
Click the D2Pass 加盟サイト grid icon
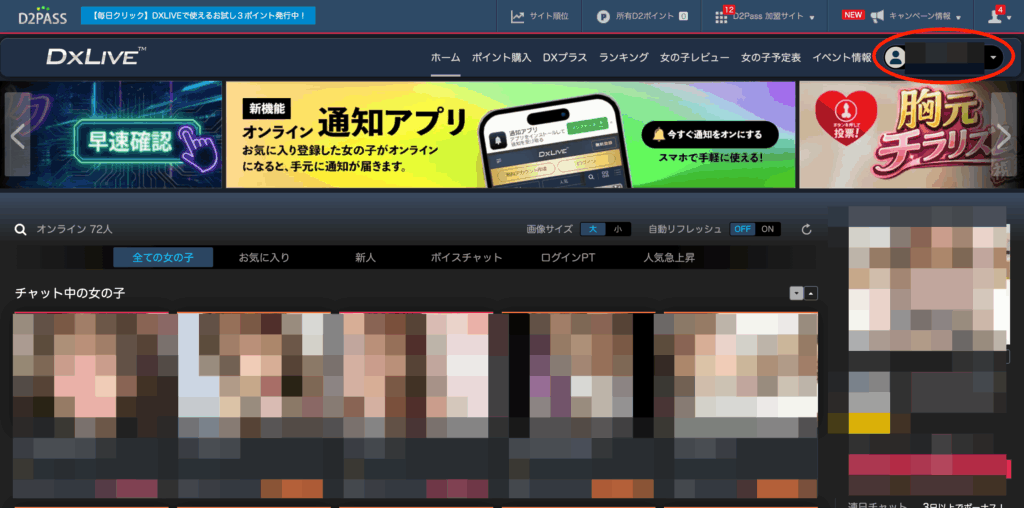(721, 18)
